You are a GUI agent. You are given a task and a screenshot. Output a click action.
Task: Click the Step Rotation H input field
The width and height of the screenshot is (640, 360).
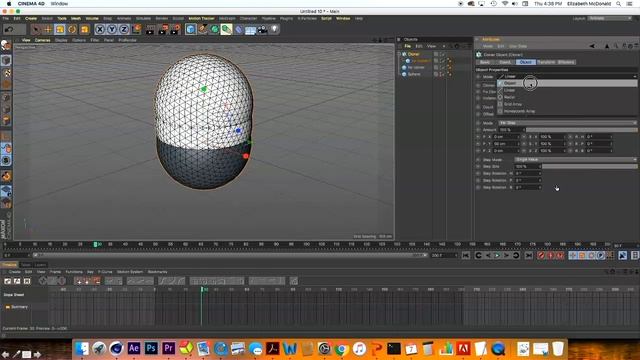click(527, 173)
